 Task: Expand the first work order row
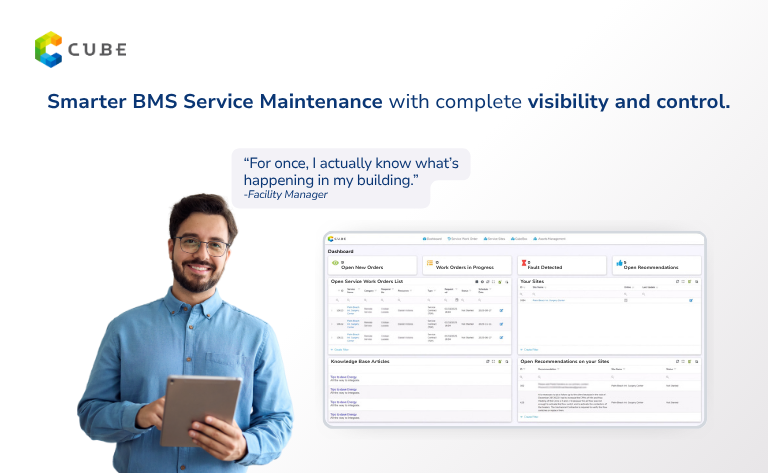[331, 311]
